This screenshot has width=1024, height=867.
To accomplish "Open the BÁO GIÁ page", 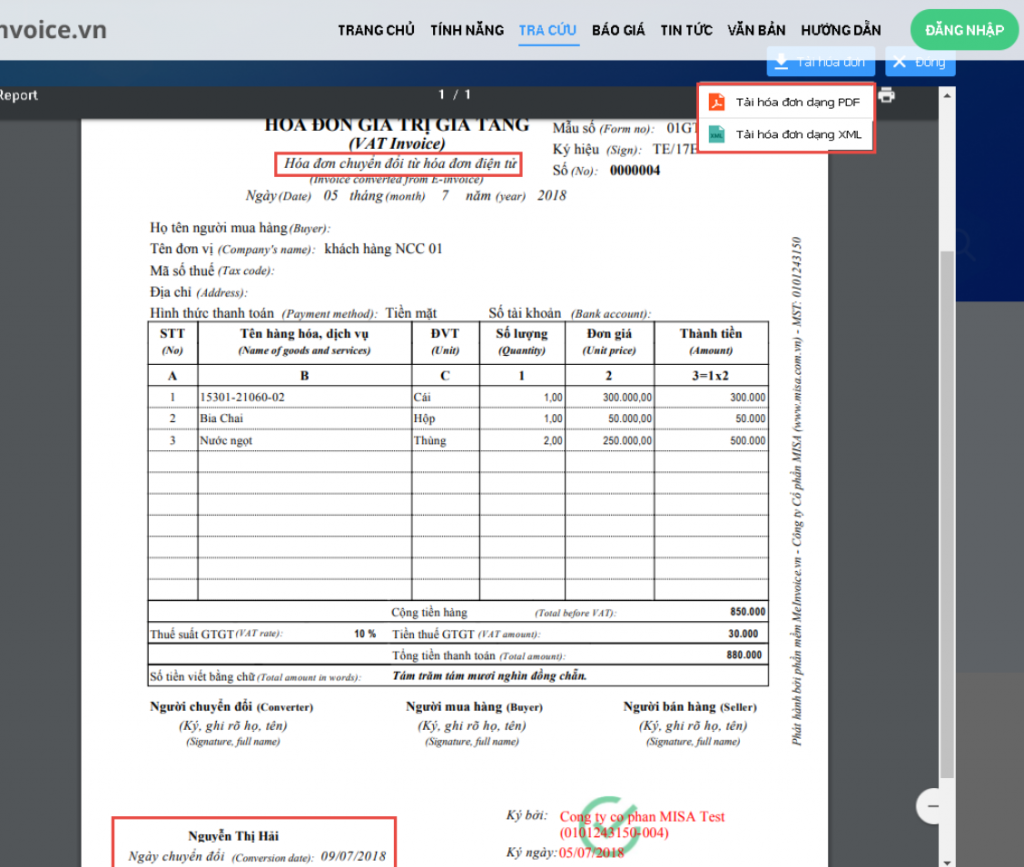I will click(618, 30).
